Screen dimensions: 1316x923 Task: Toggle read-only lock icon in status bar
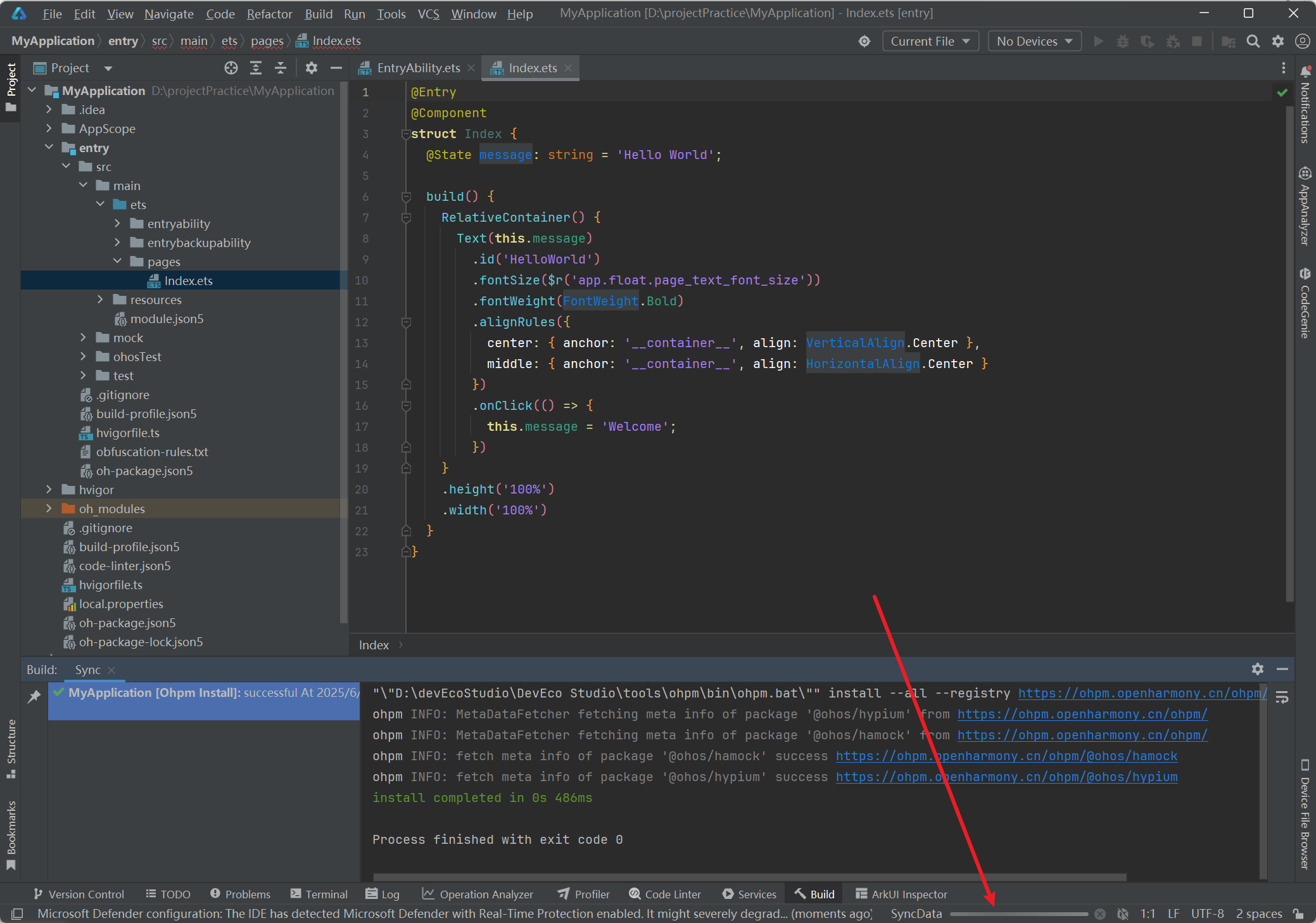1298,913
